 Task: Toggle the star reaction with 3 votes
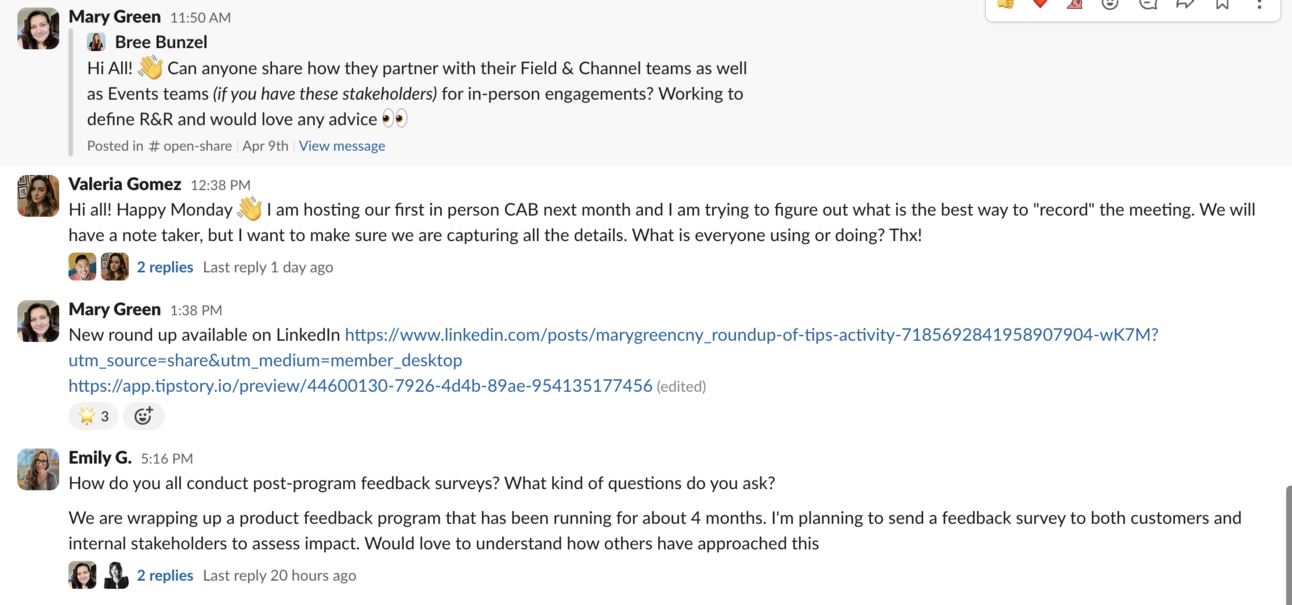point(93,416)
